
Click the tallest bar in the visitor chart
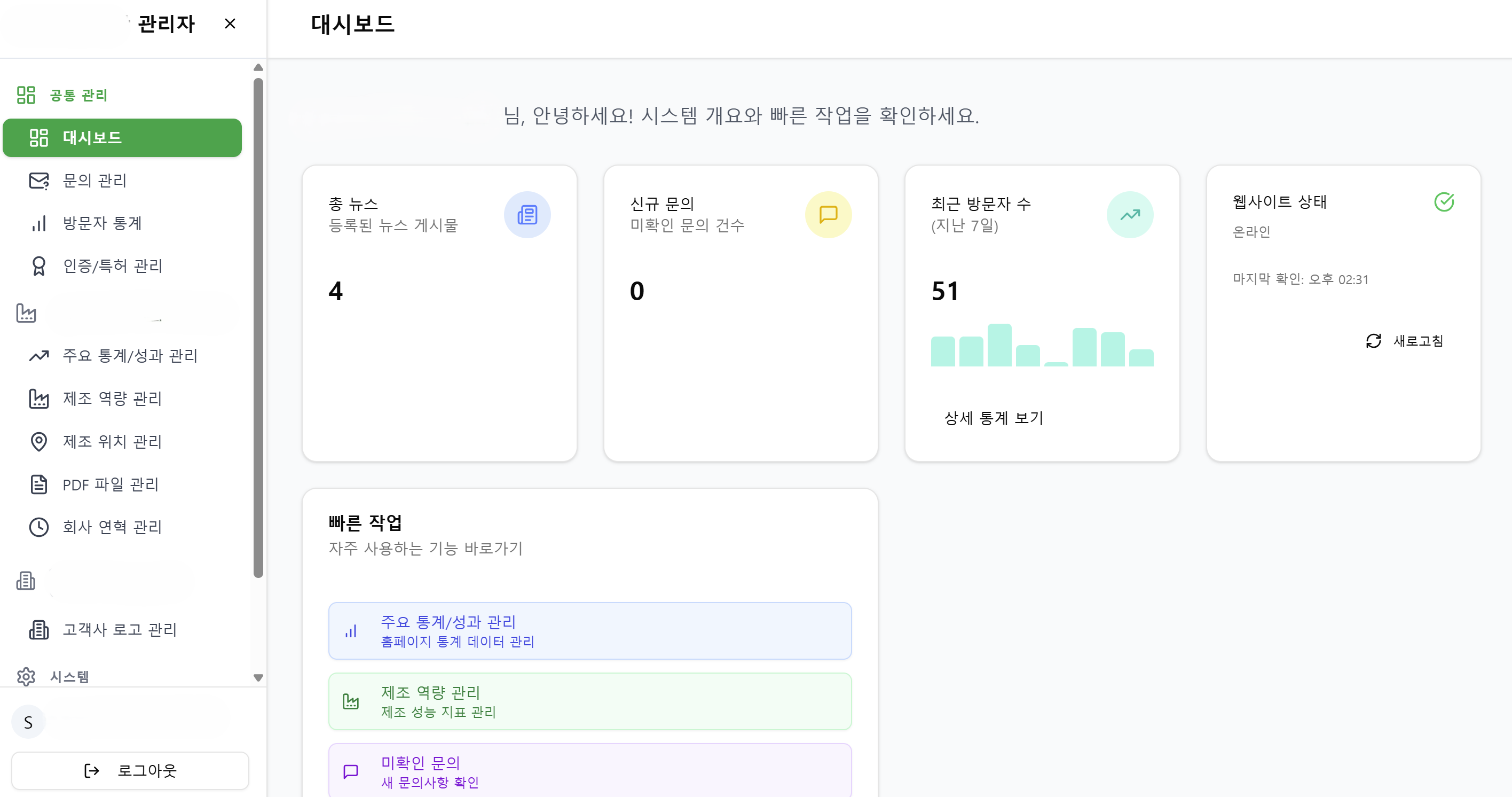tap(999, 345)
